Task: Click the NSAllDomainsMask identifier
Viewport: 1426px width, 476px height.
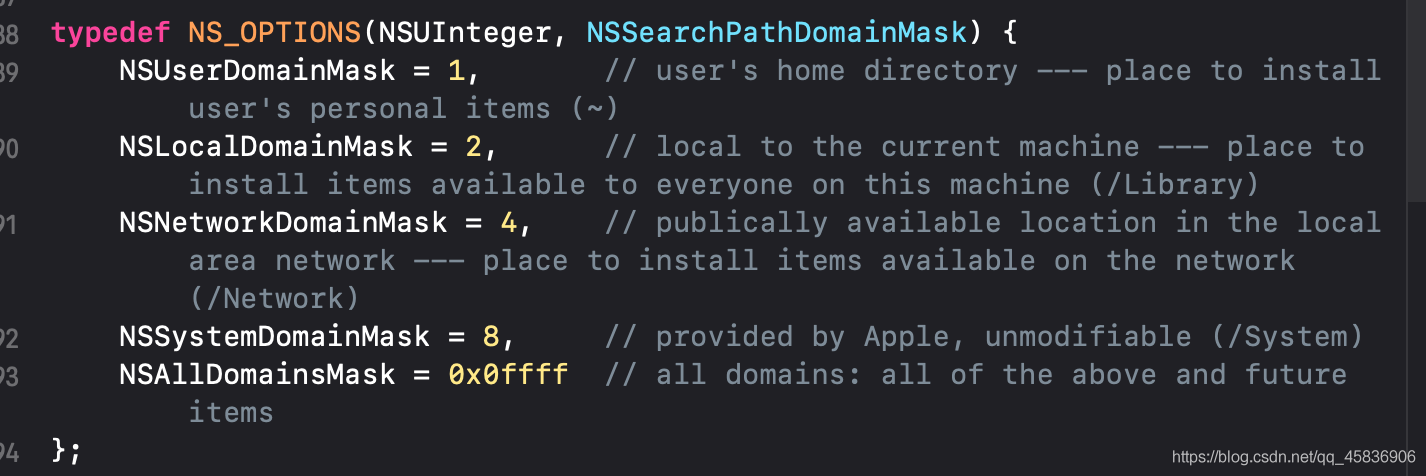Action: click(257, 375)
